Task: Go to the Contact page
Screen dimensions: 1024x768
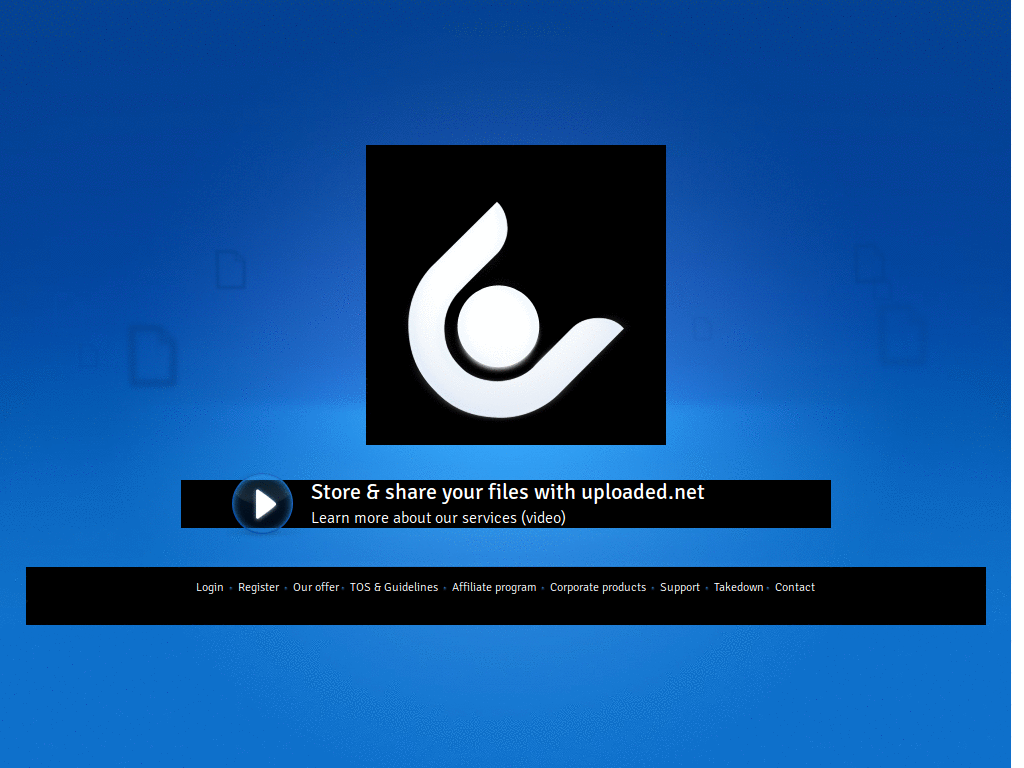Action: (795, 587)
